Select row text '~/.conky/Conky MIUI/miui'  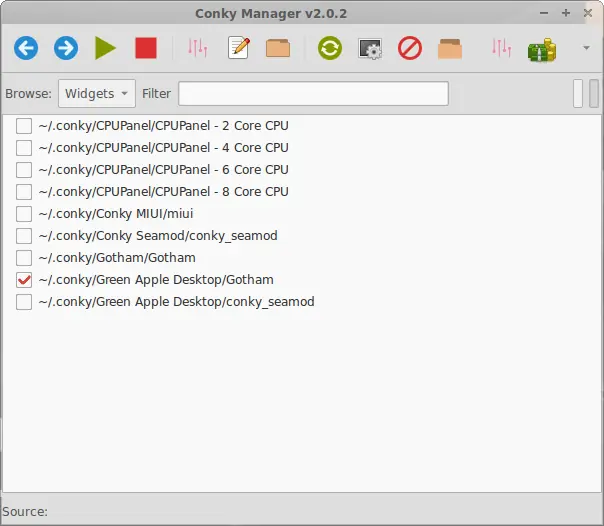coord(116,214)
